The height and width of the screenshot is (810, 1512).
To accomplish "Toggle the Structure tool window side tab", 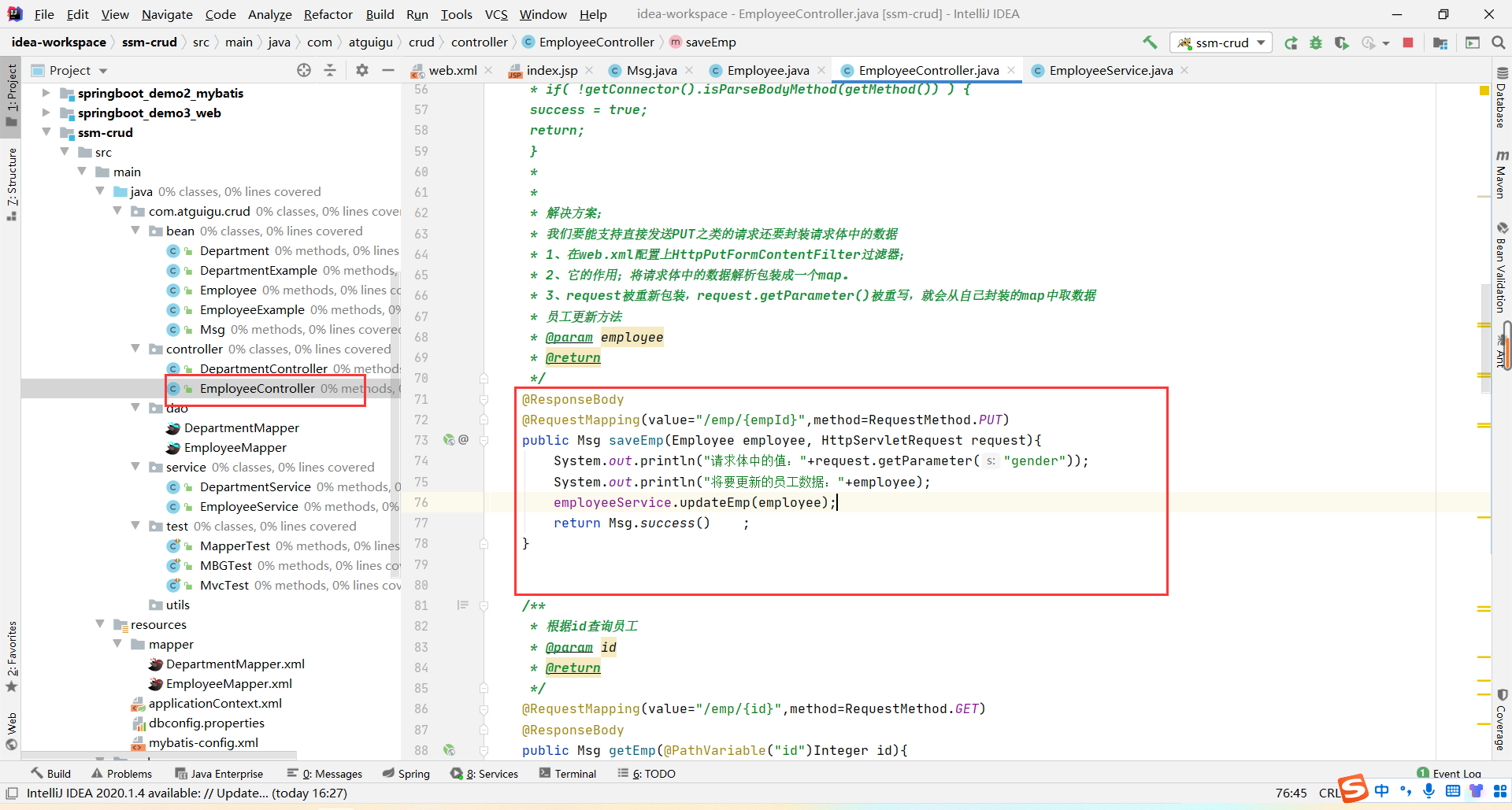I will tap(11, 183).
